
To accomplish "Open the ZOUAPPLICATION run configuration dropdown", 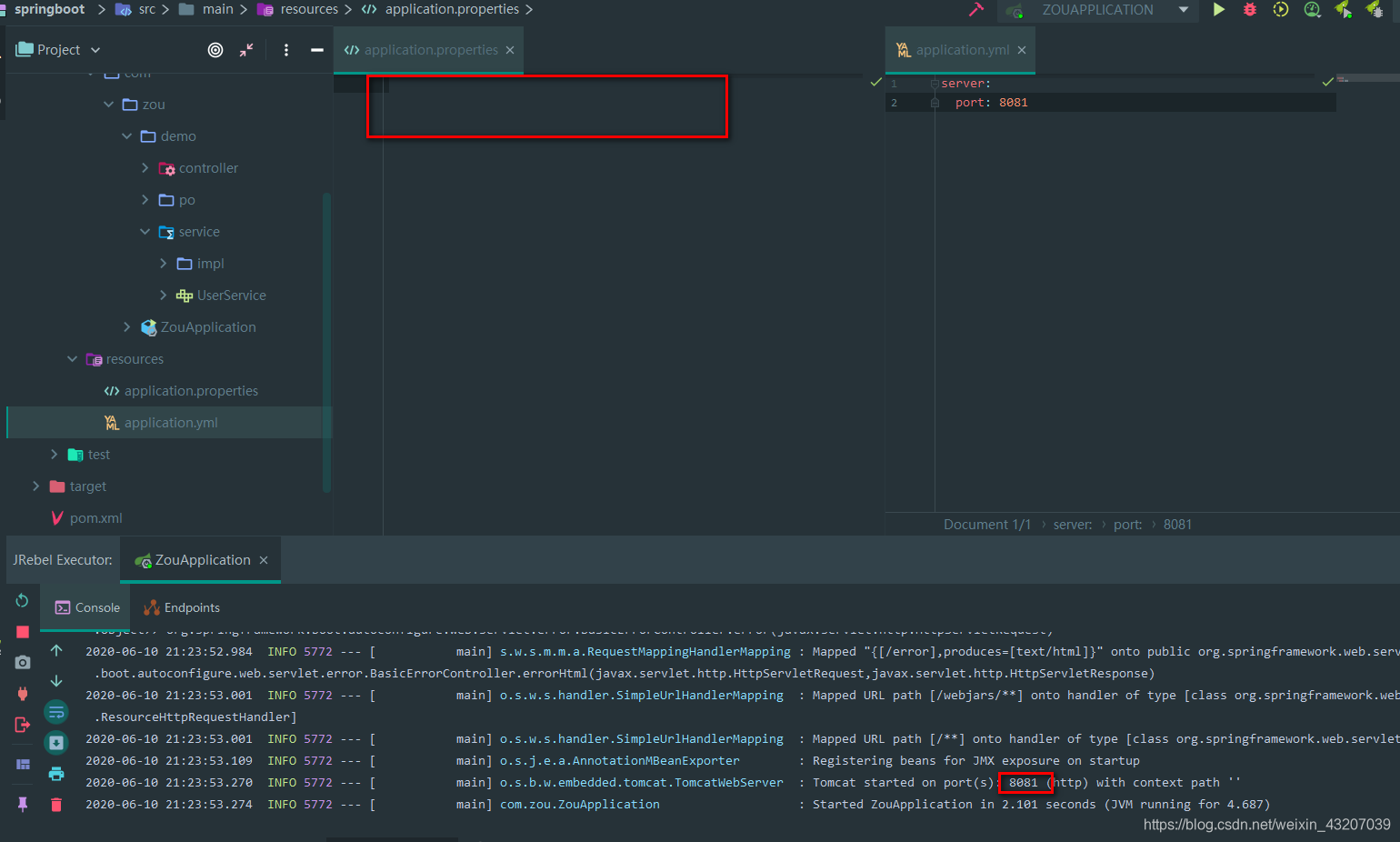I will [1098, 10].
